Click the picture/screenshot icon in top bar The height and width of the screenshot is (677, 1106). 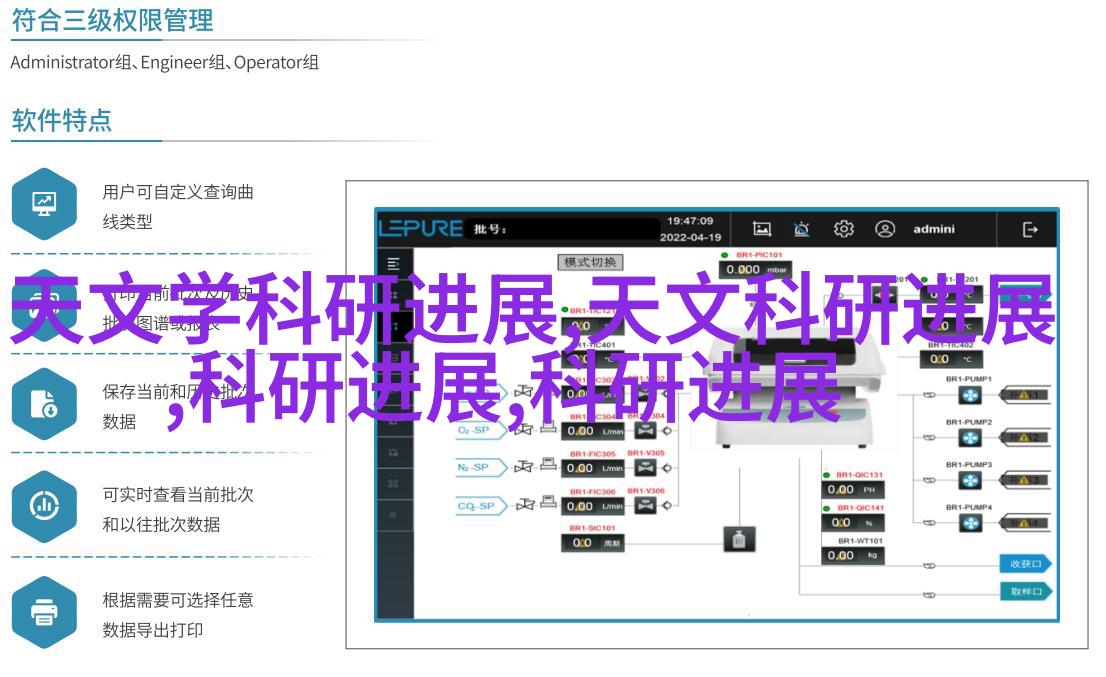[x=762, y=229]
